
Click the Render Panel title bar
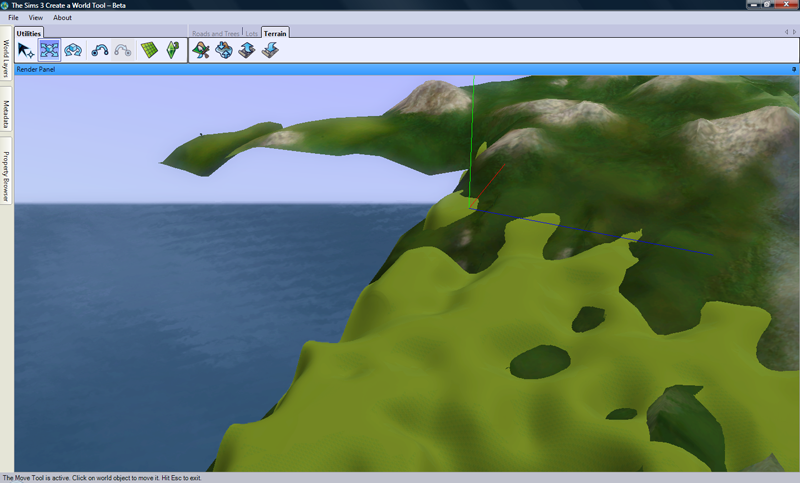[x=407, y=69]
